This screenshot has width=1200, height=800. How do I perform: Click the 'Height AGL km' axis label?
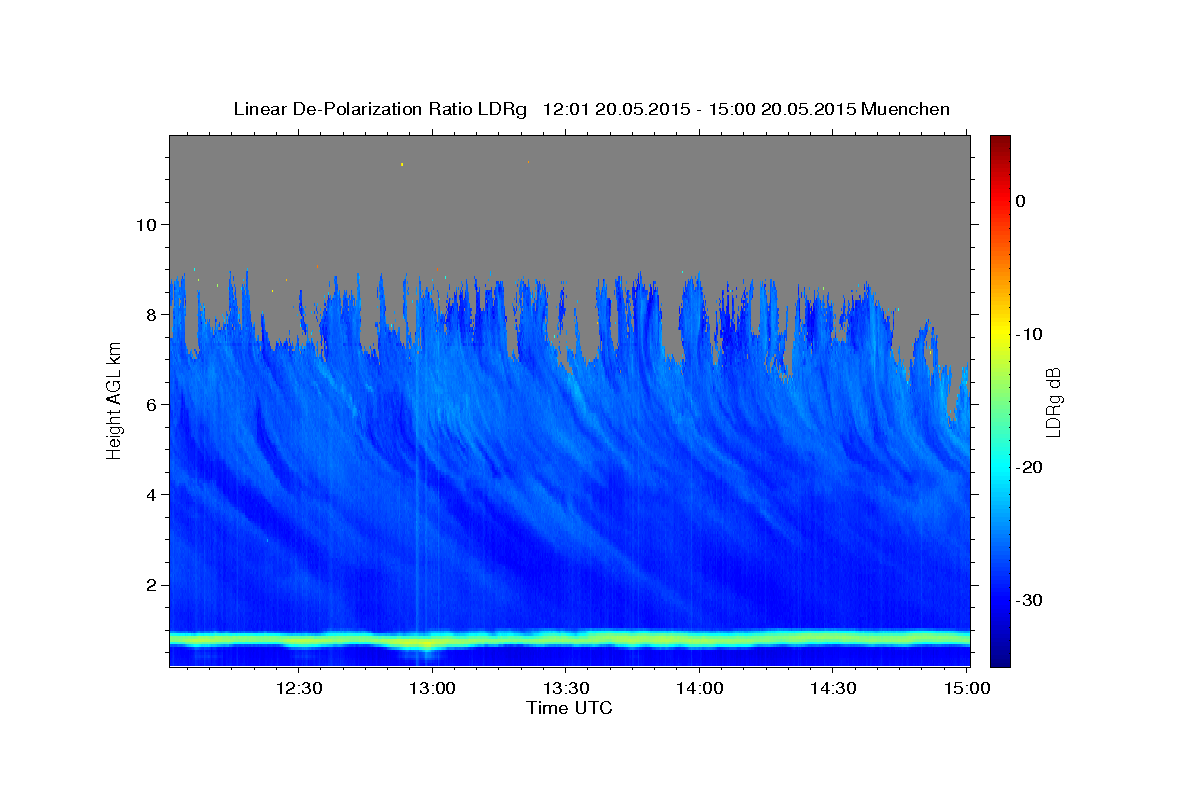[x=114, y=401]
